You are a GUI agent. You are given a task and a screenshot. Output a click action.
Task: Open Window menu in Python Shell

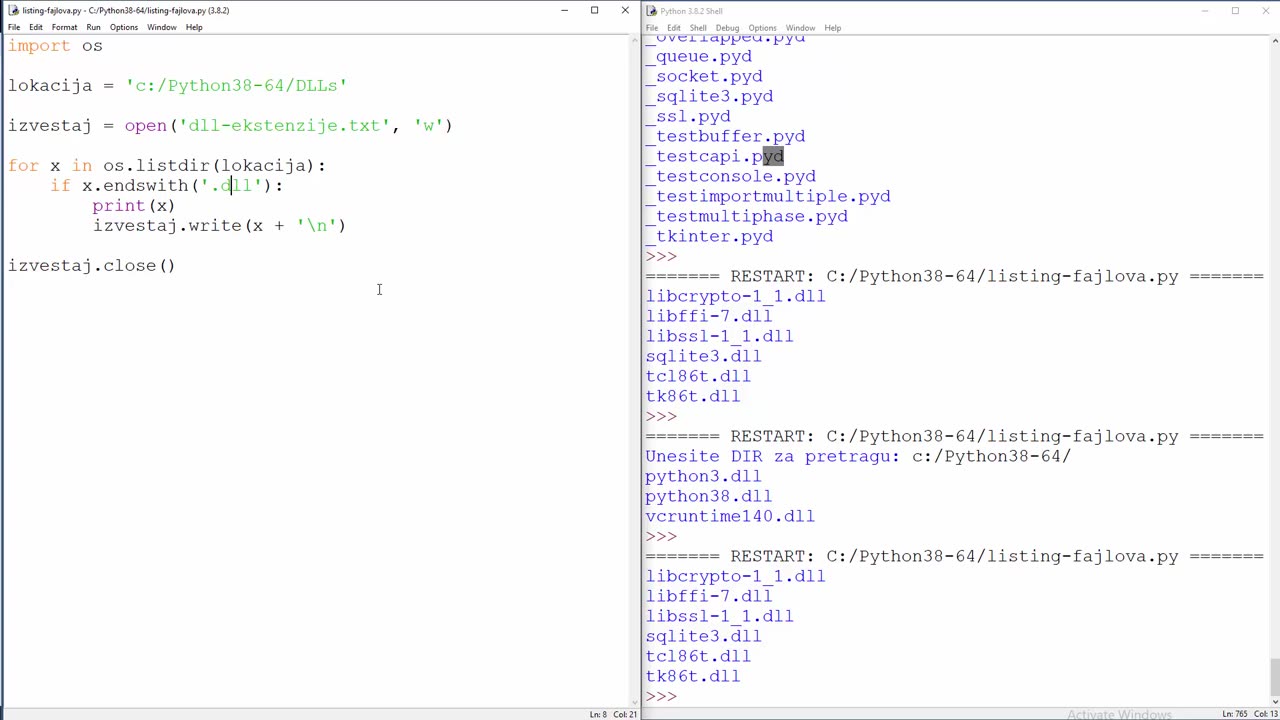click(800, 28)
